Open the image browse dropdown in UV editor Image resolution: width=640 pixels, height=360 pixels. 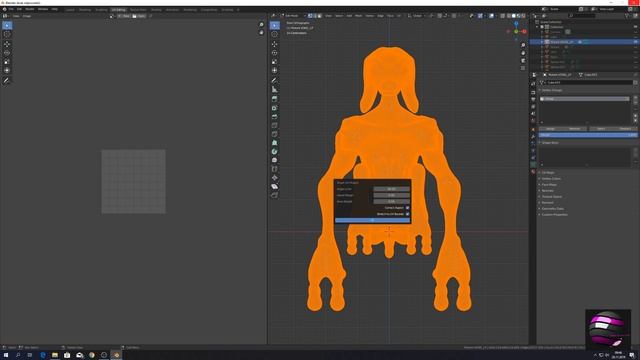(x=112, y=16)
